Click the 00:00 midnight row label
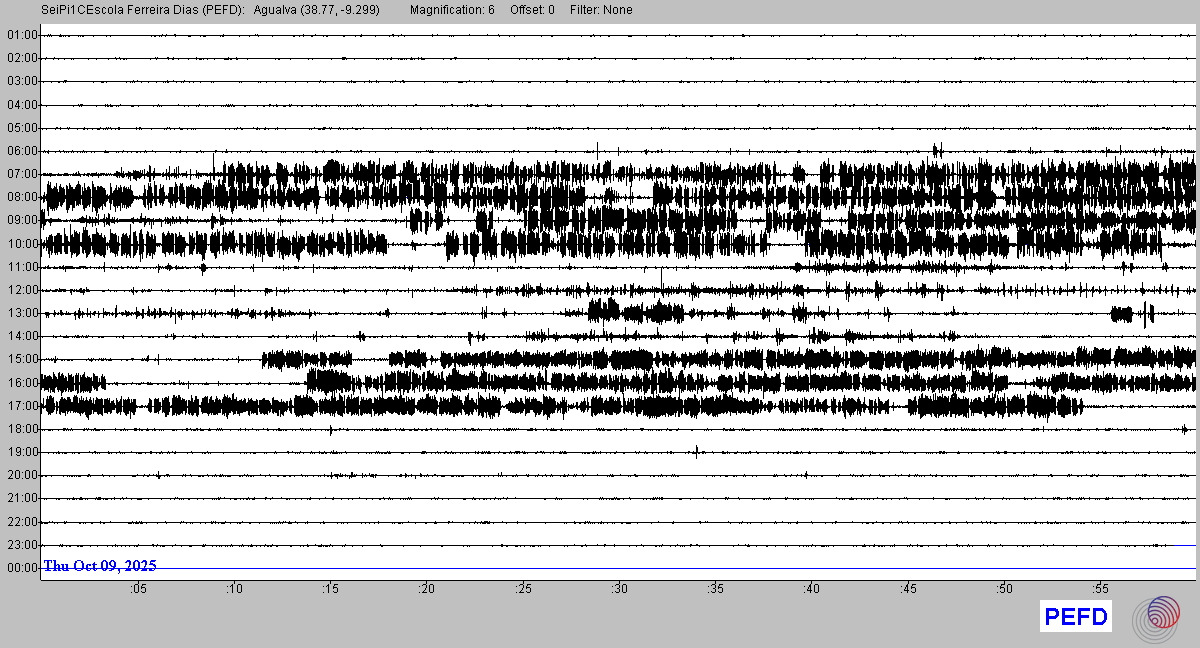 (x=21, y=568)
